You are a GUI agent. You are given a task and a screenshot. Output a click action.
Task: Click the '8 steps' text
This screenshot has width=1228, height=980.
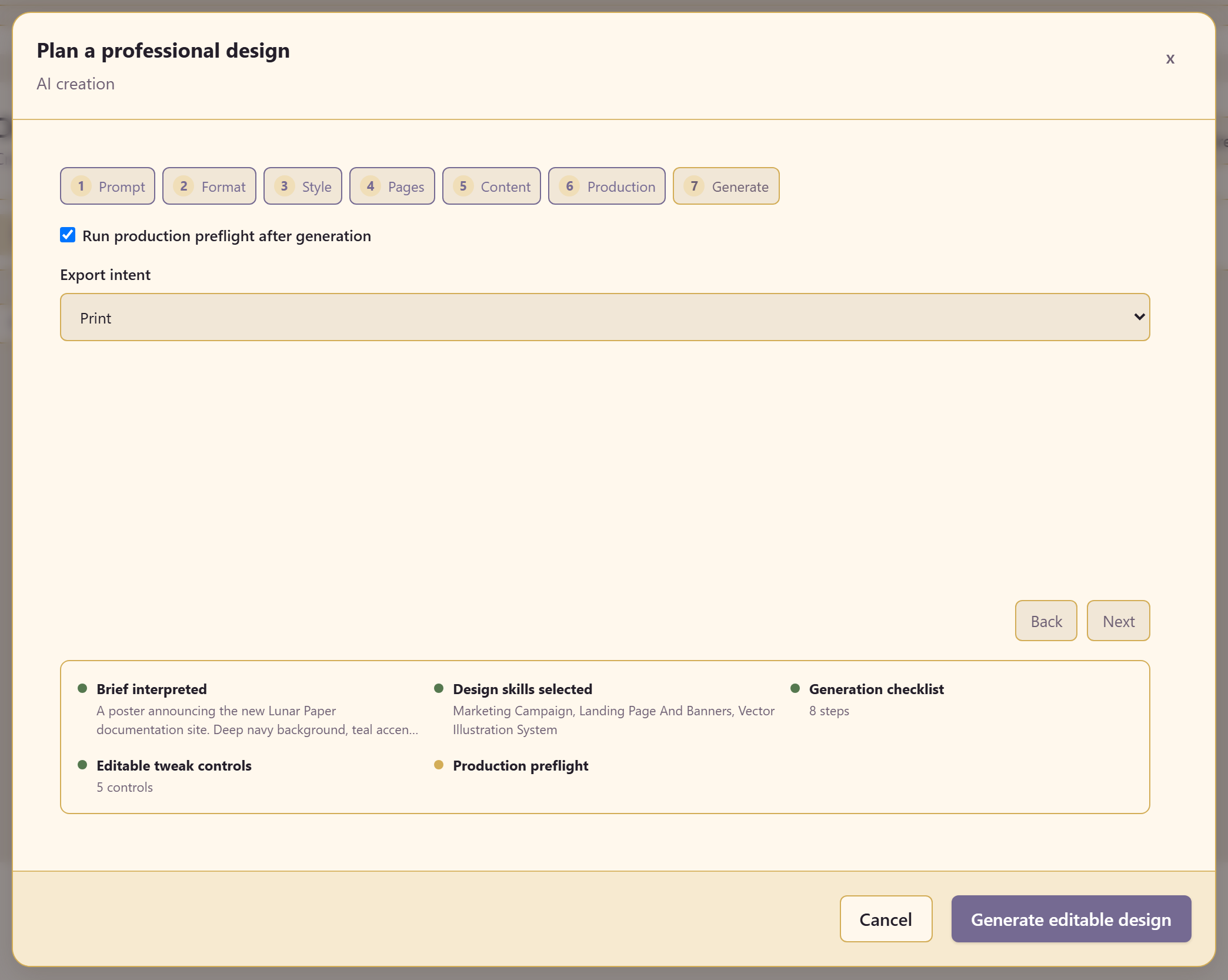[x=829, y=711]
